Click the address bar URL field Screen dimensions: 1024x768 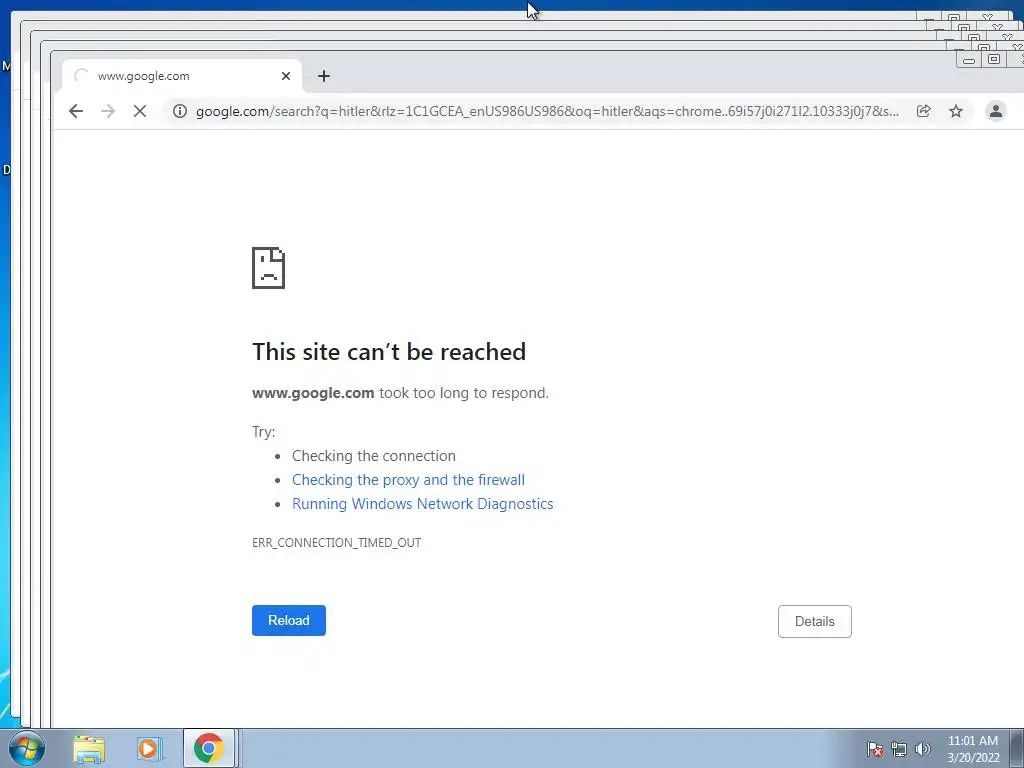[x=547, y=111]
